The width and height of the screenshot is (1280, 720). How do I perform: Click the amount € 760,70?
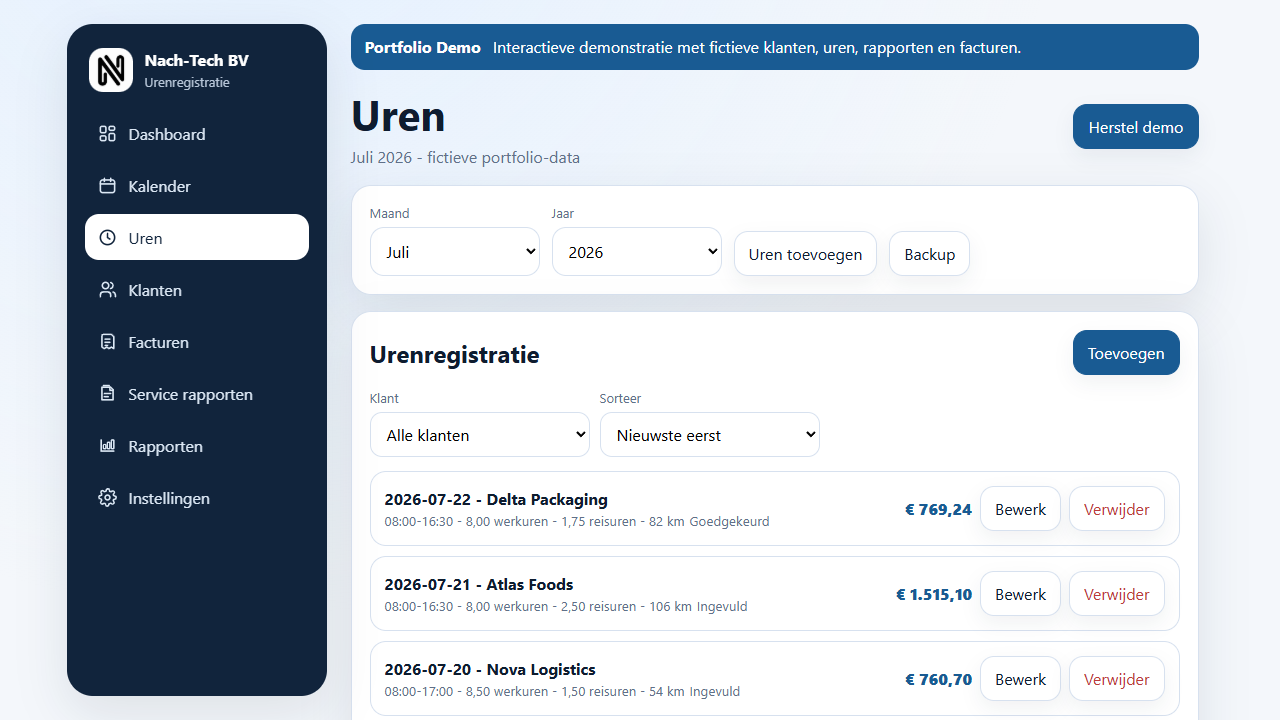pos(938,679)
